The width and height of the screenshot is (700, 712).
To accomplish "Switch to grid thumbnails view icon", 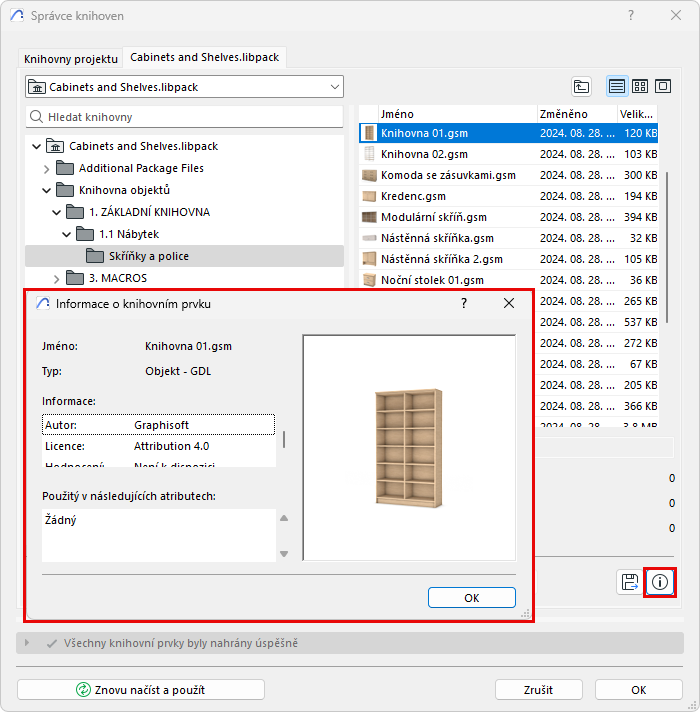I will pos(640,86).
